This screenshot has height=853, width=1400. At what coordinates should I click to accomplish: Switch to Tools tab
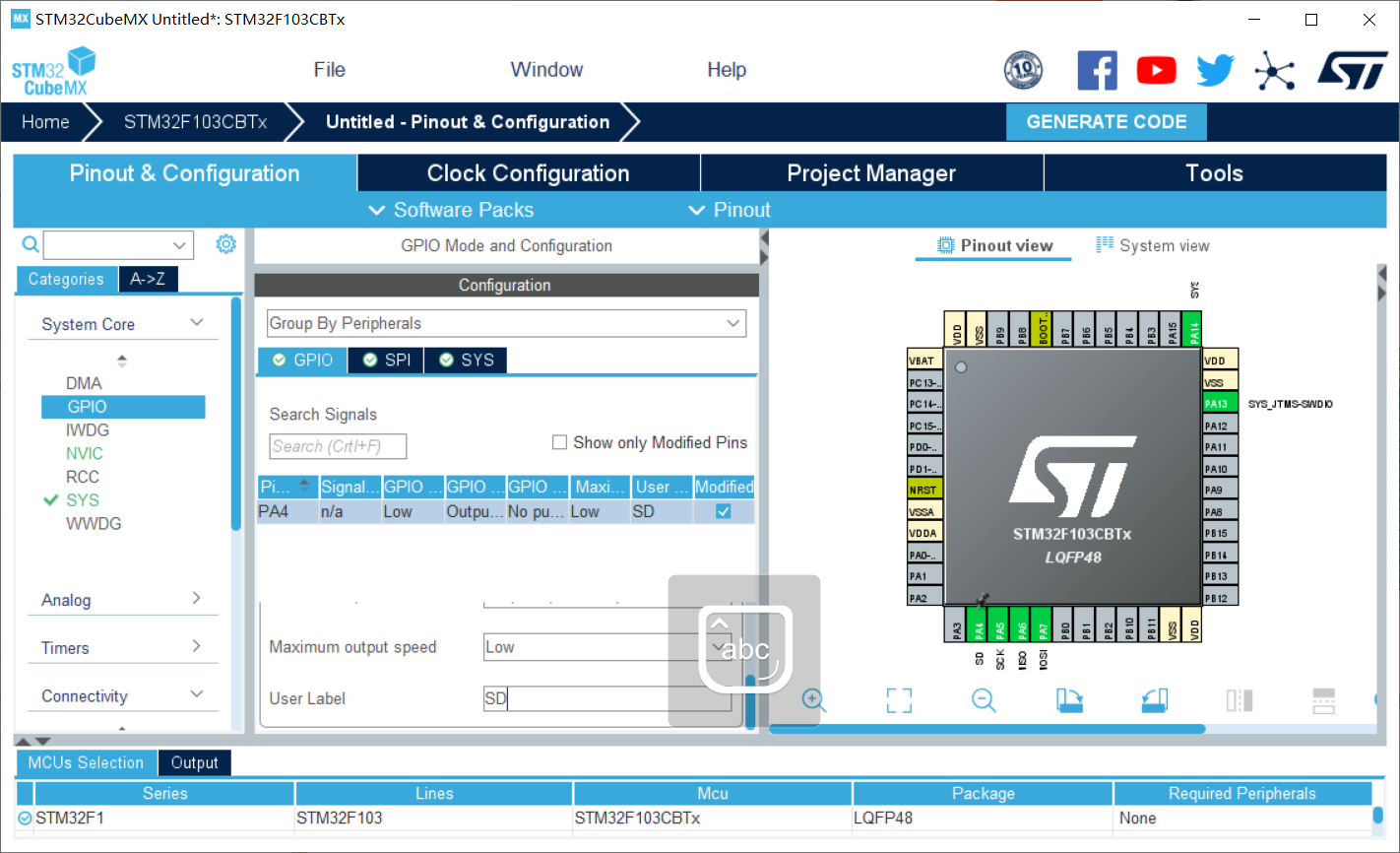1215,173
